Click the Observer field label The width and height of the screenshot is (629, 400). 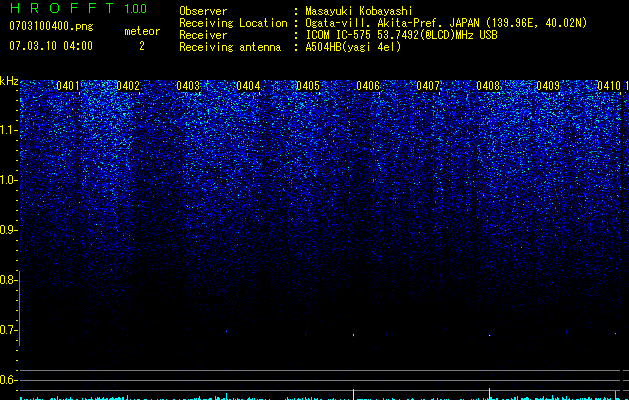click(x=203, y=11)
